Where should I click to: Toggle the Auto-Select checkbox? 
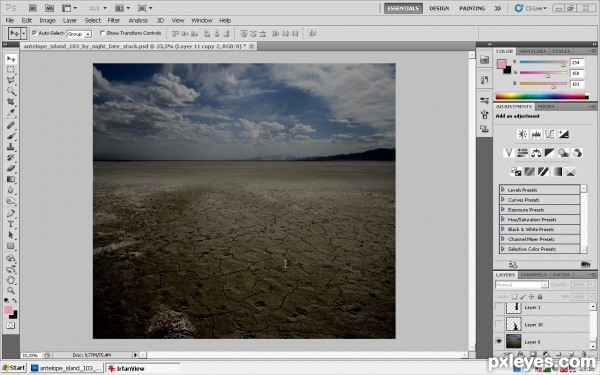34,33
